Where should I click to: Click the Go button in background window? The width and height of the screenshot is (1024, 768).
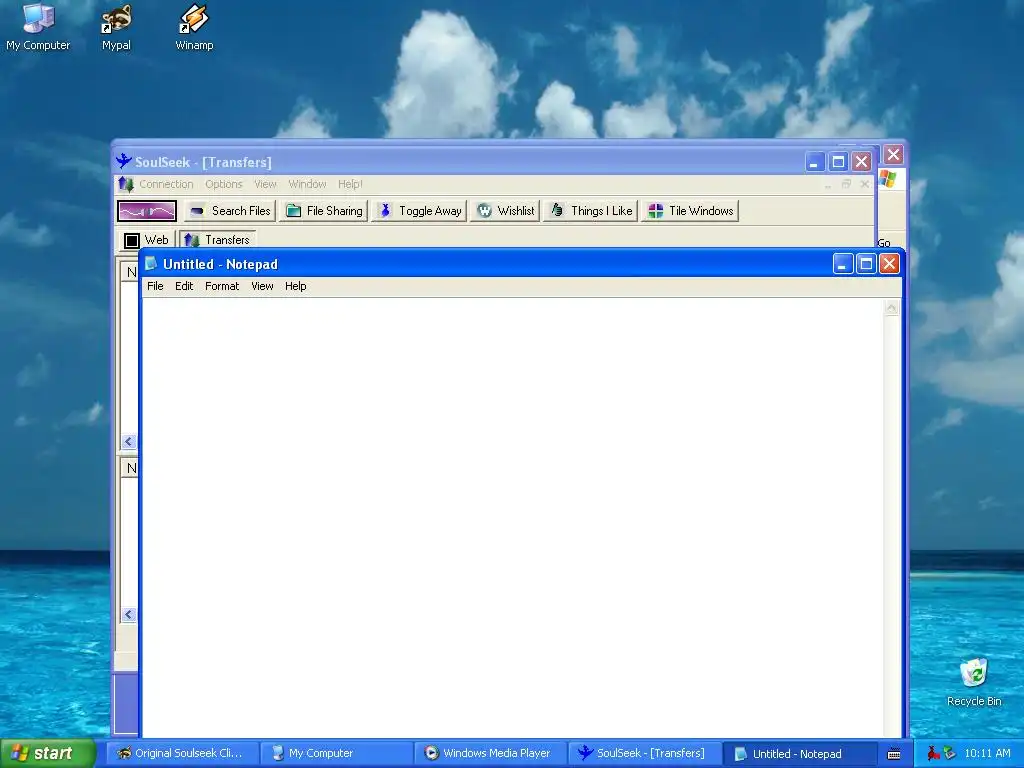click(884, 242)
